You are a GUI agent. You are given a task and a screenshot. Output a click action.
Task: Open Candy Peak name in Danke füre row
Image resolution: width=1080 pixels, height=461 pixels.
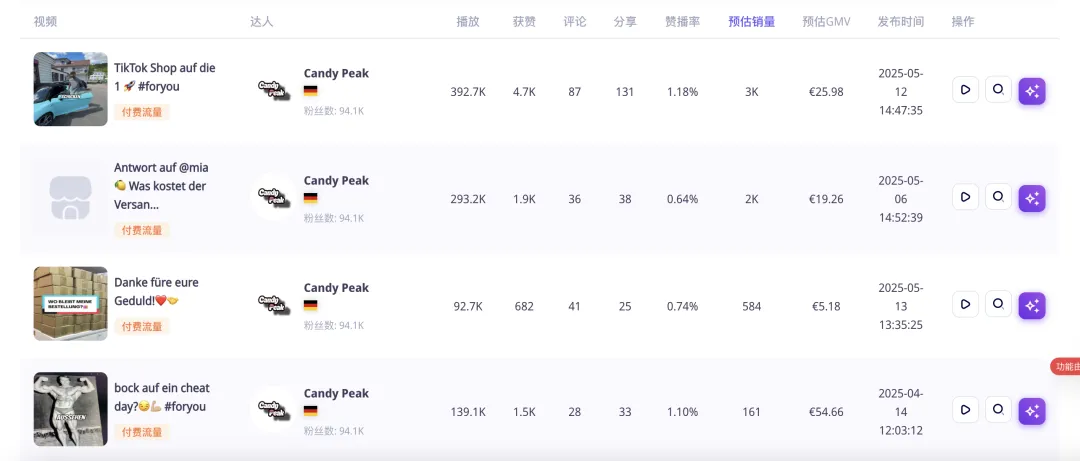(x=336, y=287)
